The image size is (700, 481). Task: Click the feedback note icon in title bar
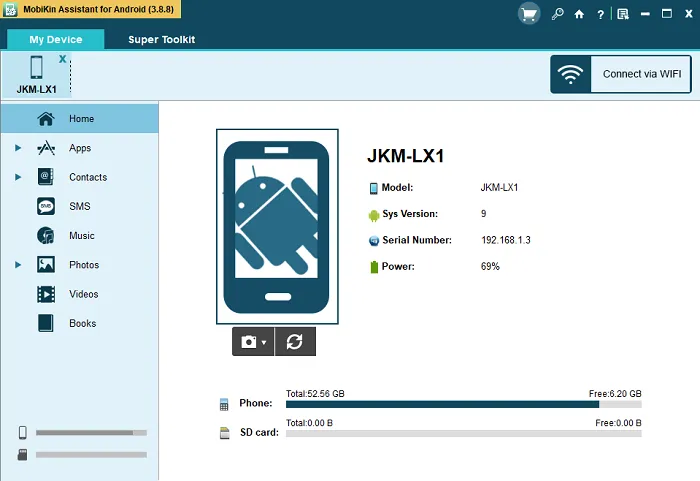click(623, 14)
